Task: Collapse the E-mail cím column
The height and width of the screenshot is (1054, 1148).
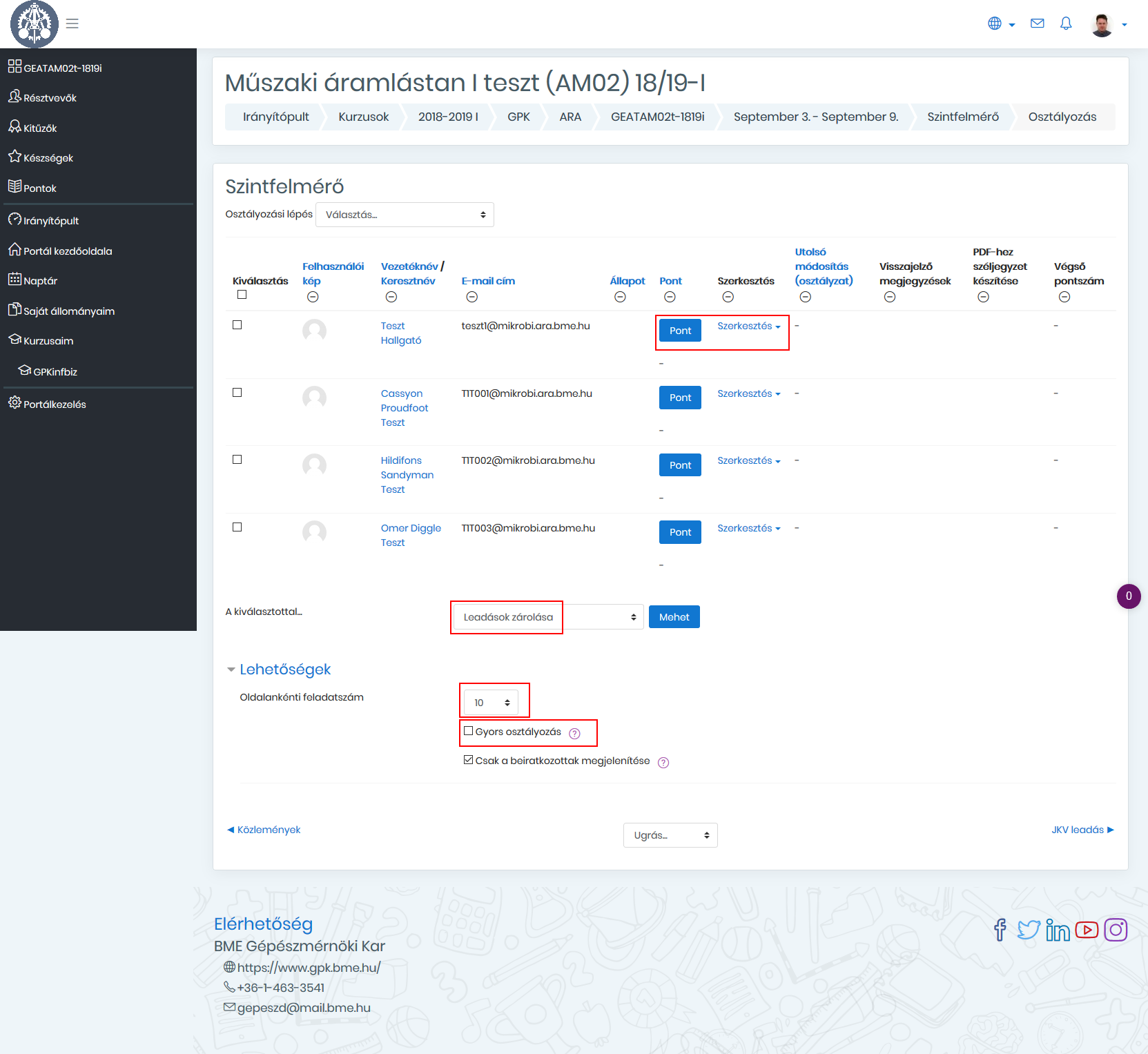Action: pyautogui.click(x=471, y=297)
